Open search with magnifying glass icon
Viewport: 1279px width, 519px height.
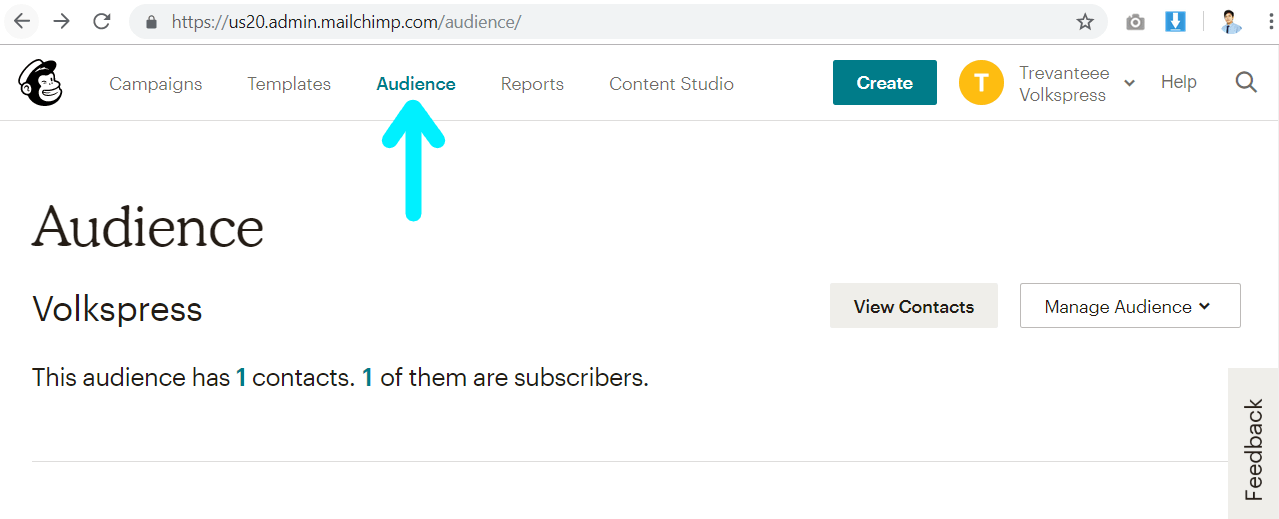(x=1246, y=82)
